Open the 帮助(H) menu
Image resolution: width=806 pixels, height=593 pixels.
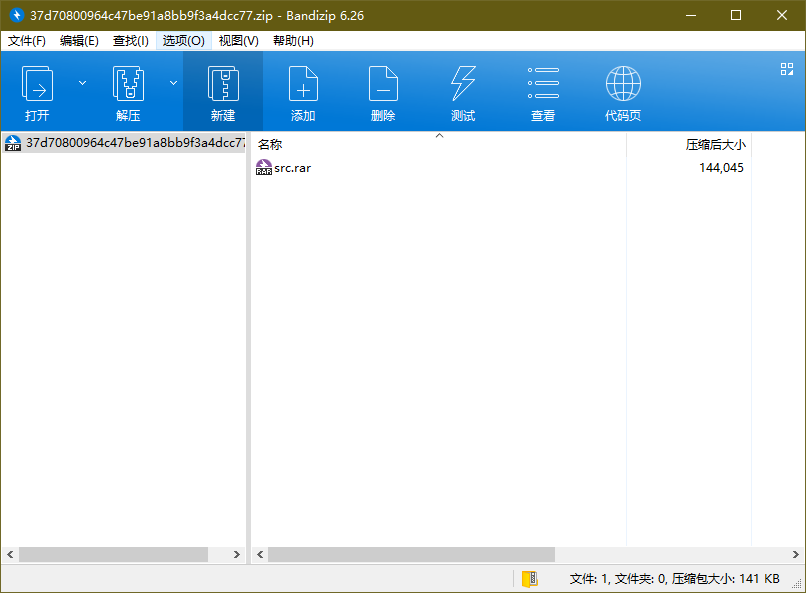[x=293, y=41]
